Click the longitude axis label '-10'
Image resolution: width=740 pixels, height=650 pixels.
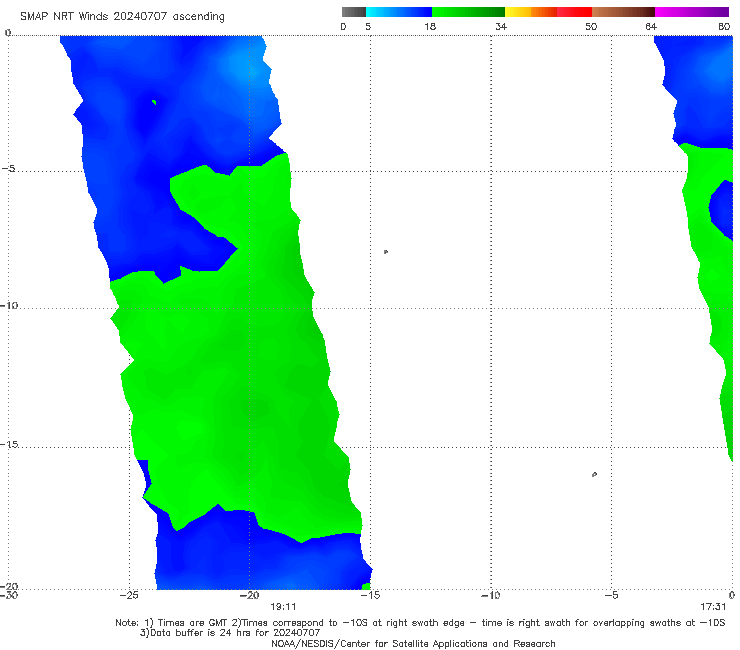pyautogui.click(x=490, y=595)
